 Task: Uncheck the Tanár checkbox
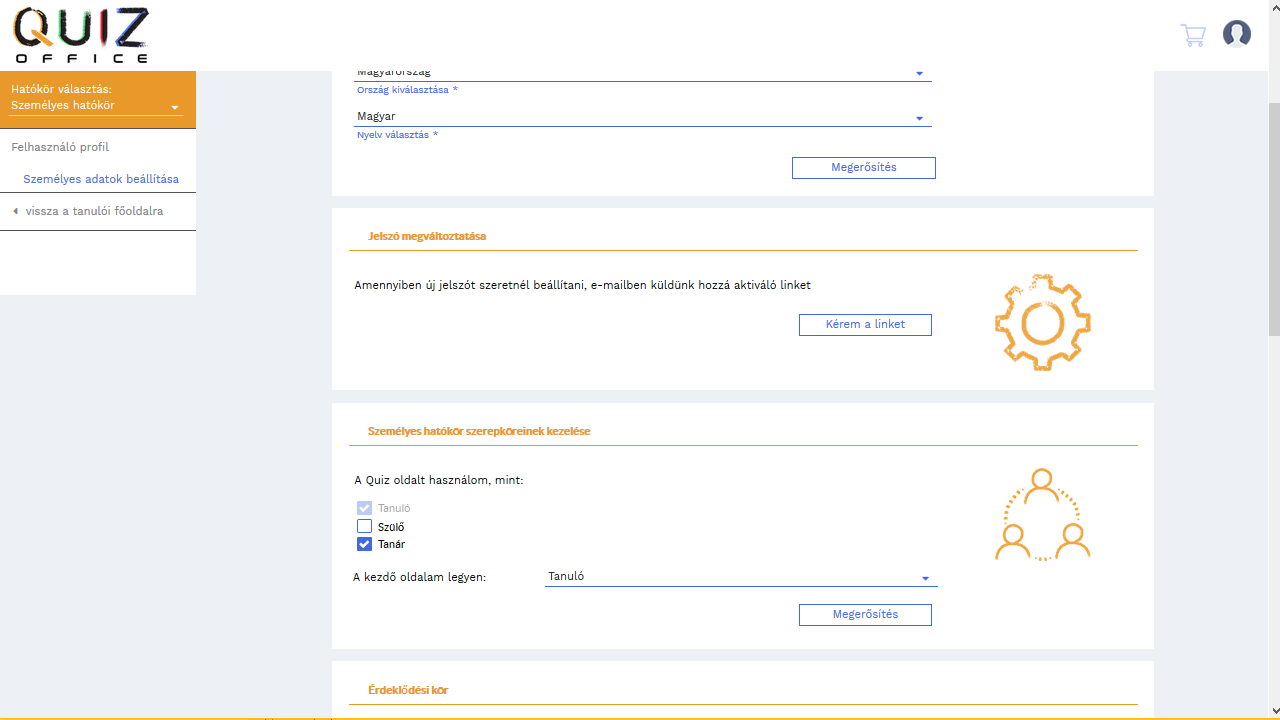pos(364,544)
